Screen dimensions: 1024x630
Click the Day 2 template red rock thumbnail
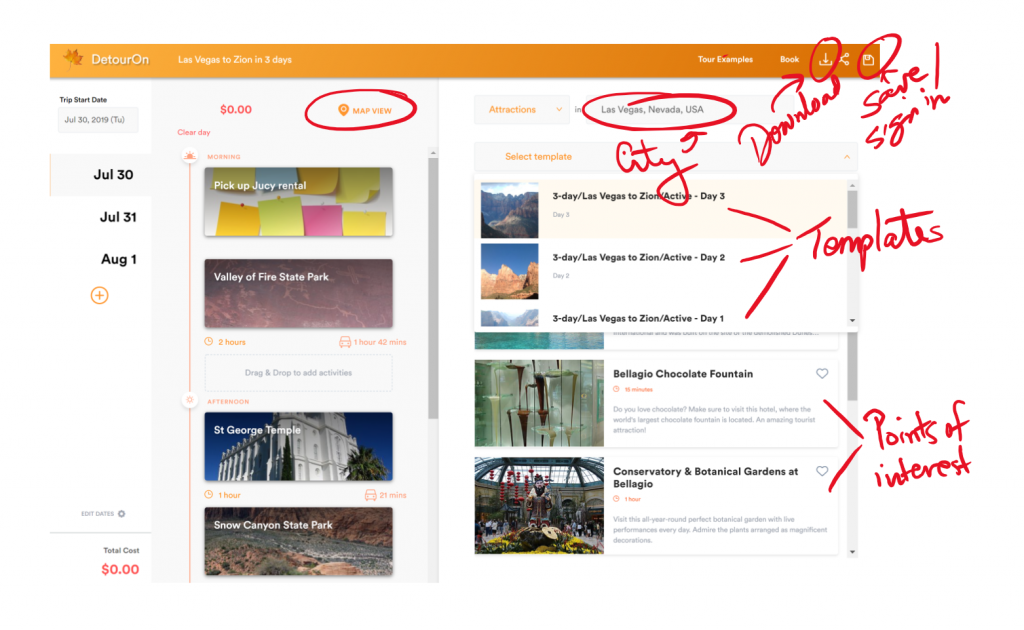(x=509, y=272)
